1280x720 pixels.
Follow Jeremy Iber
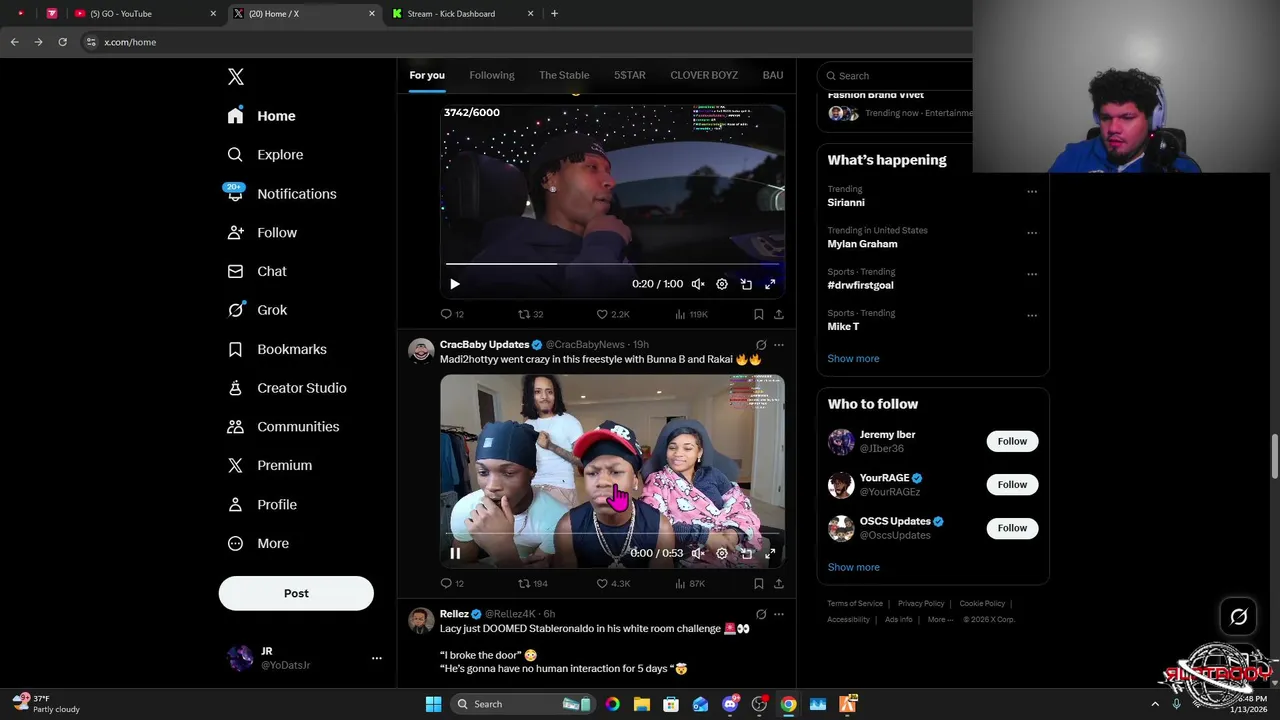(1012, 441)
